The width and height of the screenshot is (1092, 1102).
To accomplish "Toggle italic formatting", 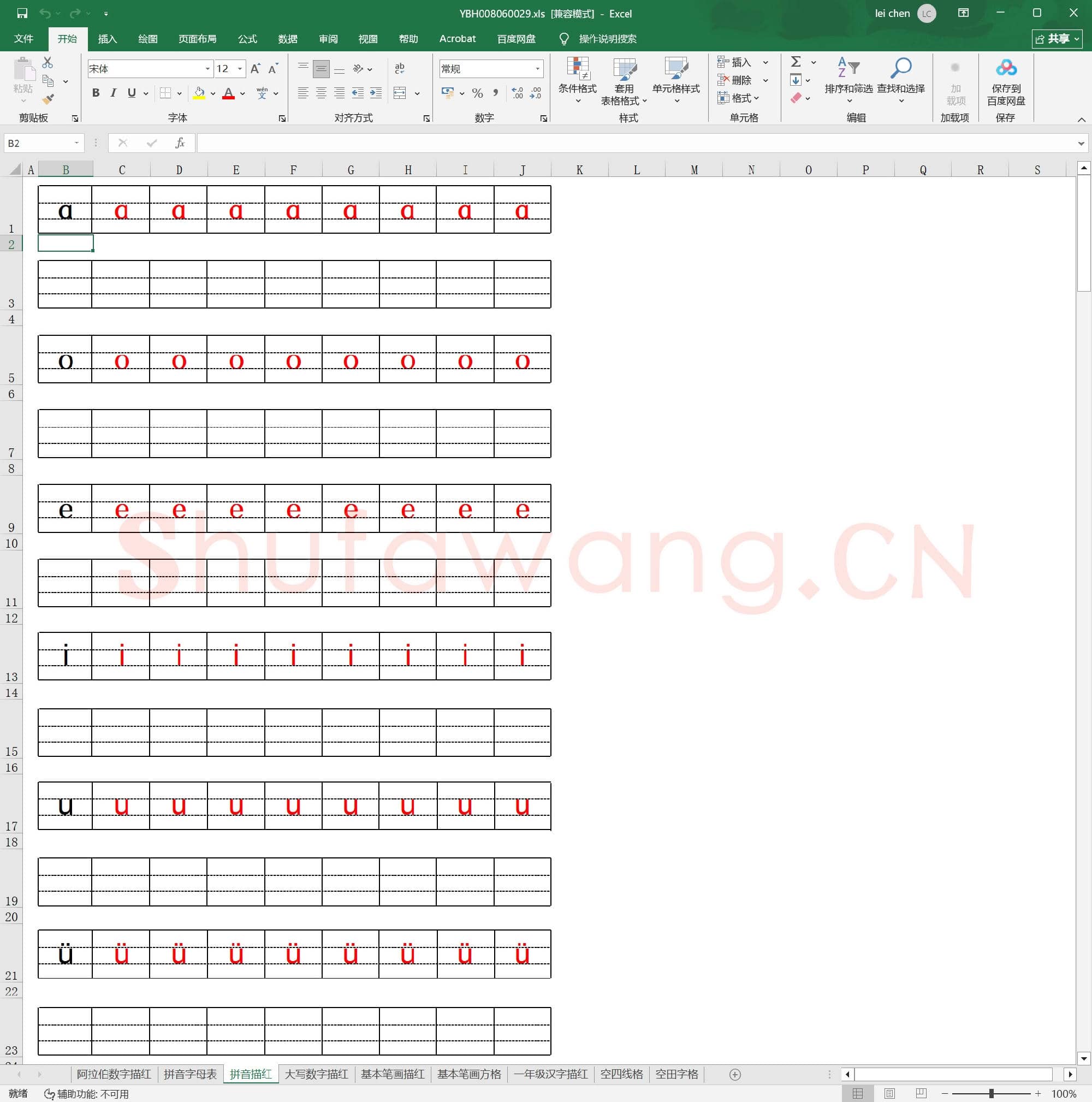I will pyautogui.click(x=113, y=93).
